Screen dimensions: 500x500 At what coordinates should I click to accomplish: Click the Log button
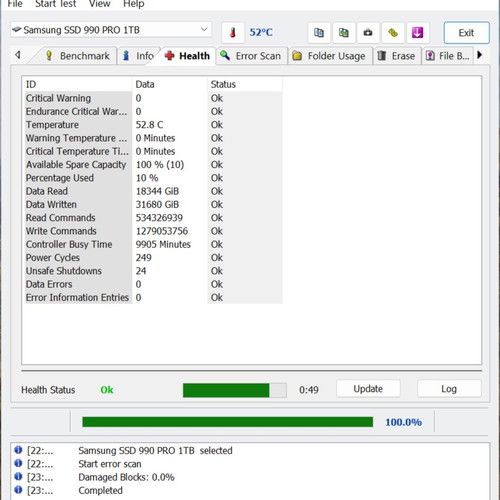coord(449,389)
